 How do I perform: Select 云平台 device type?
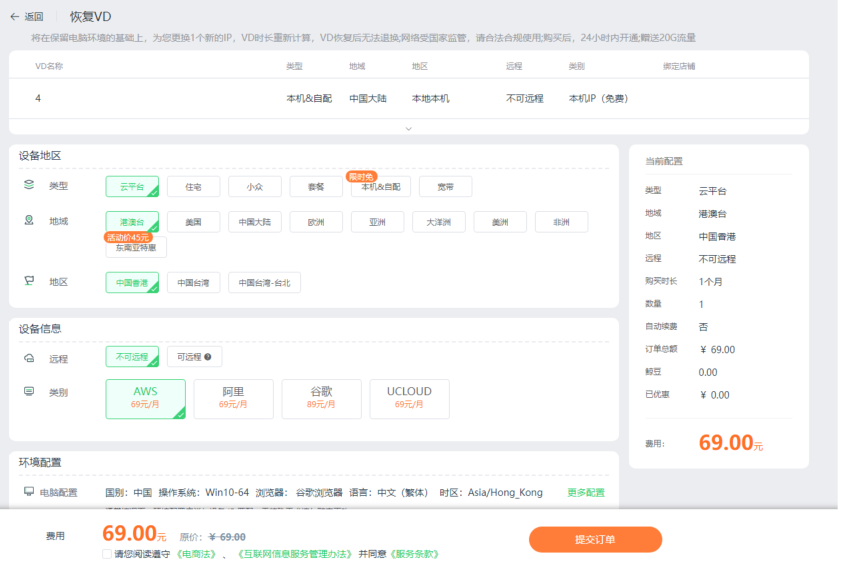click(x=132, y=186)
